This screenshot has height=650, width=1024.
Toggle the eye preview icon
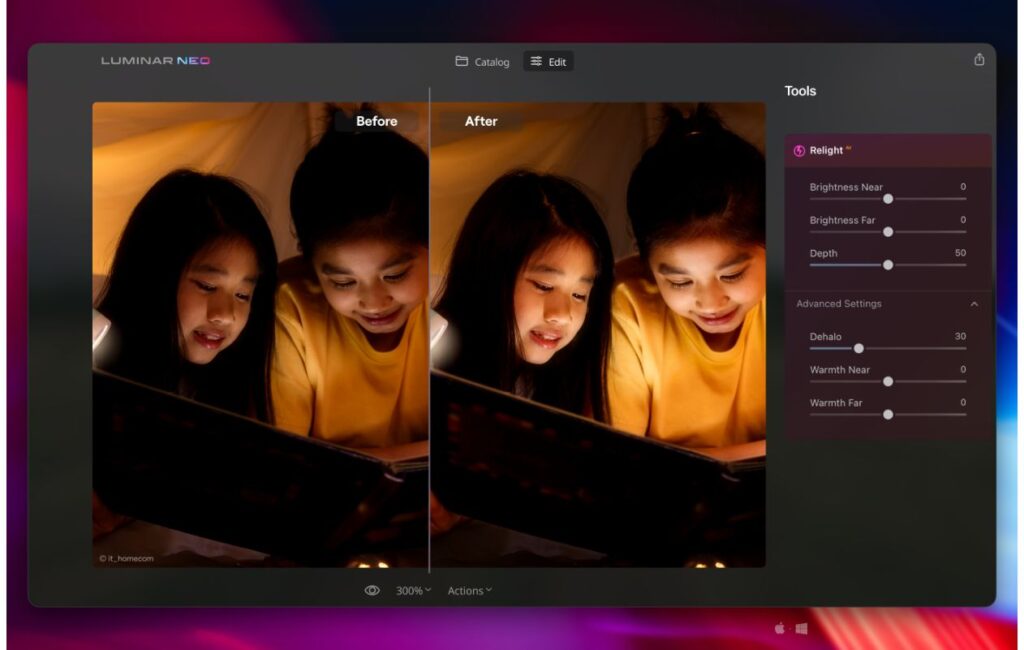click(372, 590)
